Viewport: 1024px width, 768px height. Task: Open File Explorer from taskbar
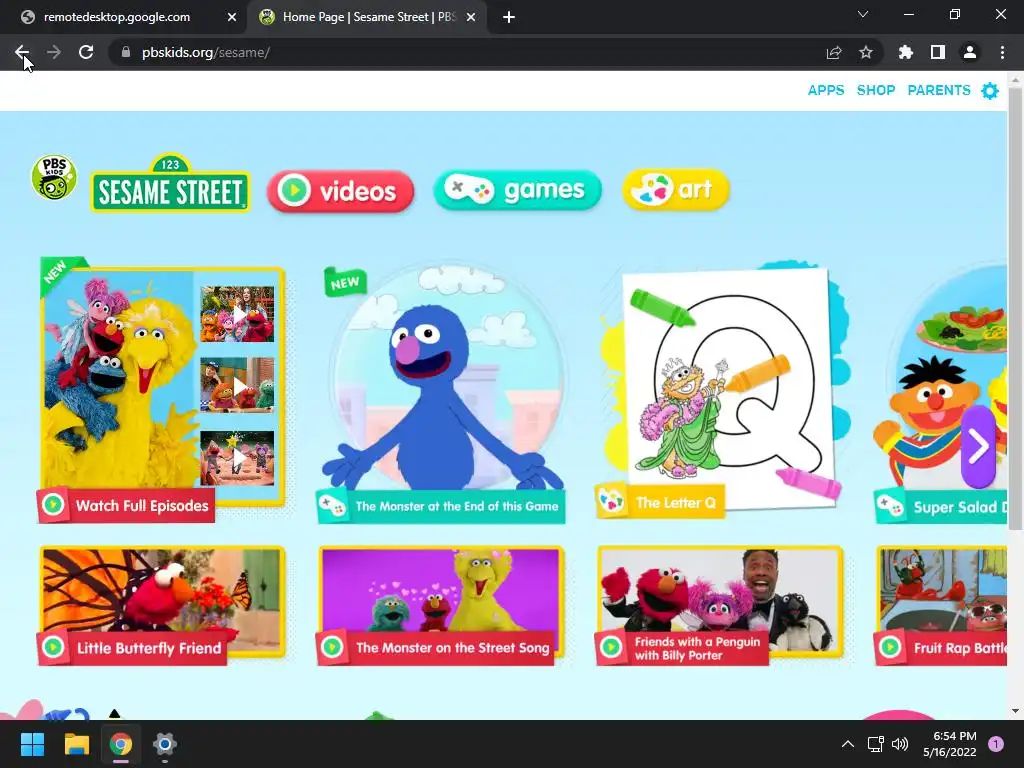(76, 744)
